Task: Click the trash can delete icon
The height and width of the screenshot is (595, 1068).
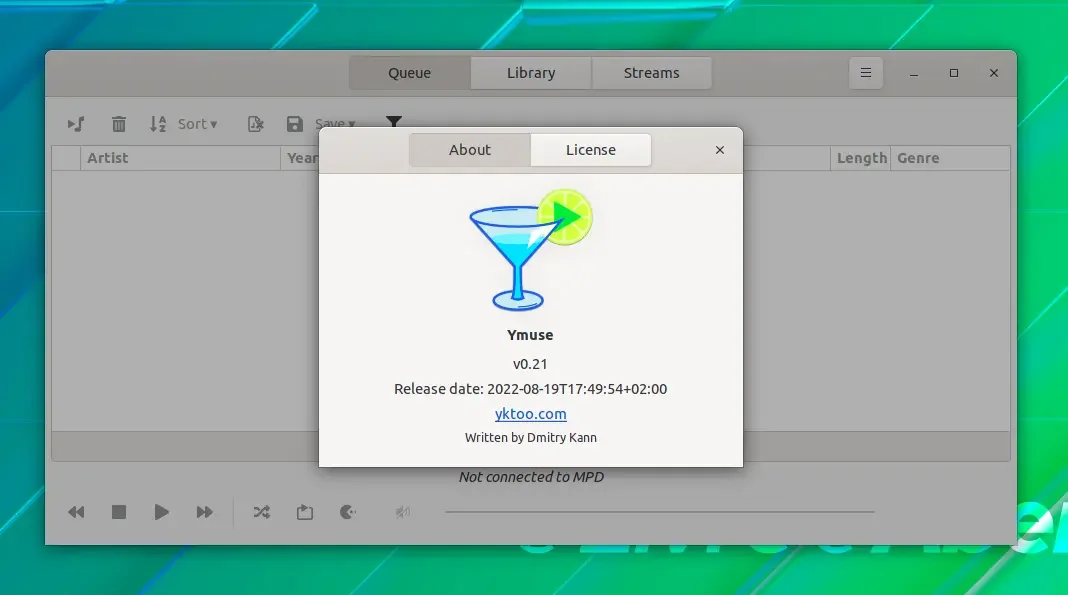Action: click(119, 124)
